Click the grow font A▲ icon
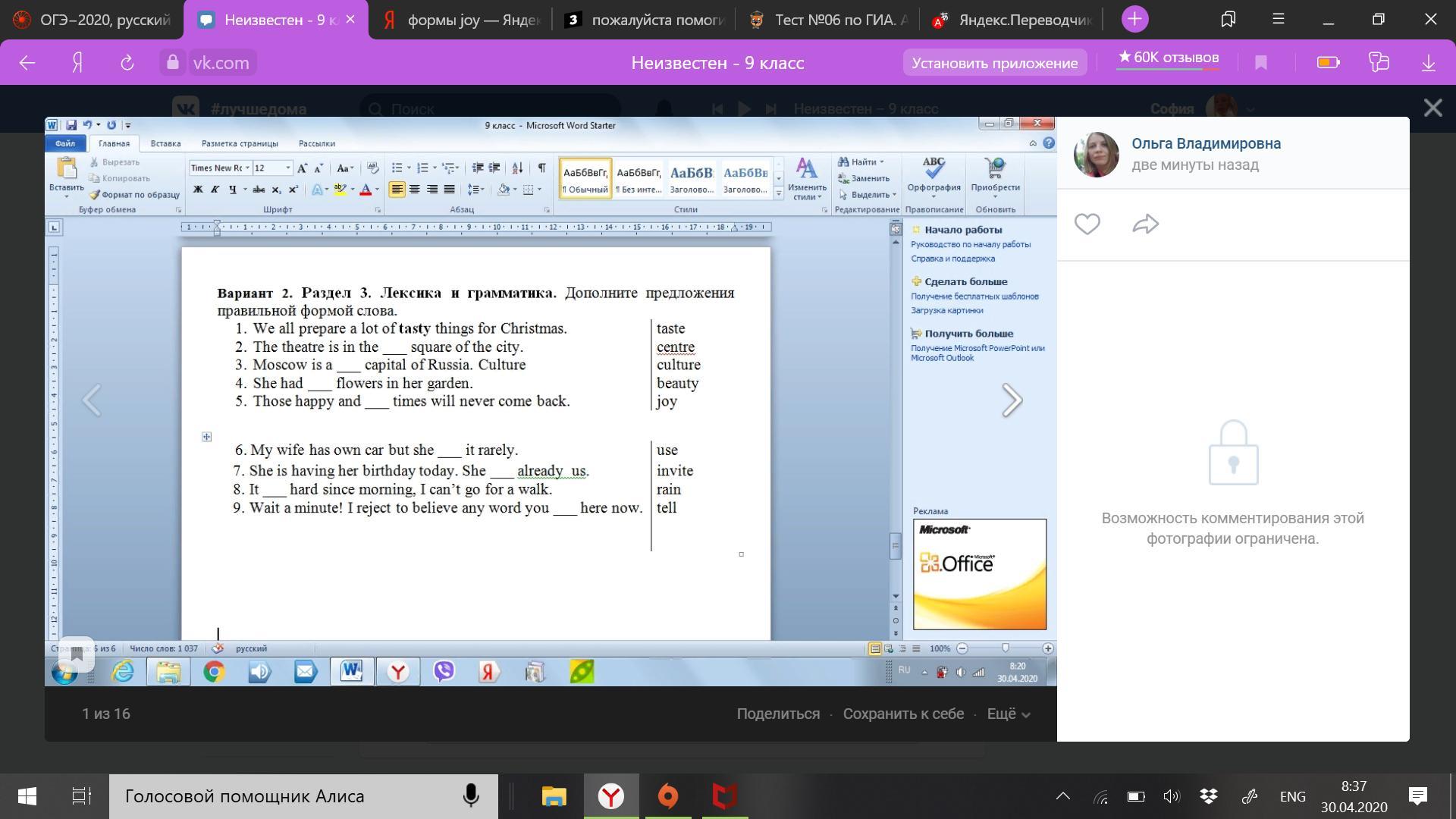 302,168
